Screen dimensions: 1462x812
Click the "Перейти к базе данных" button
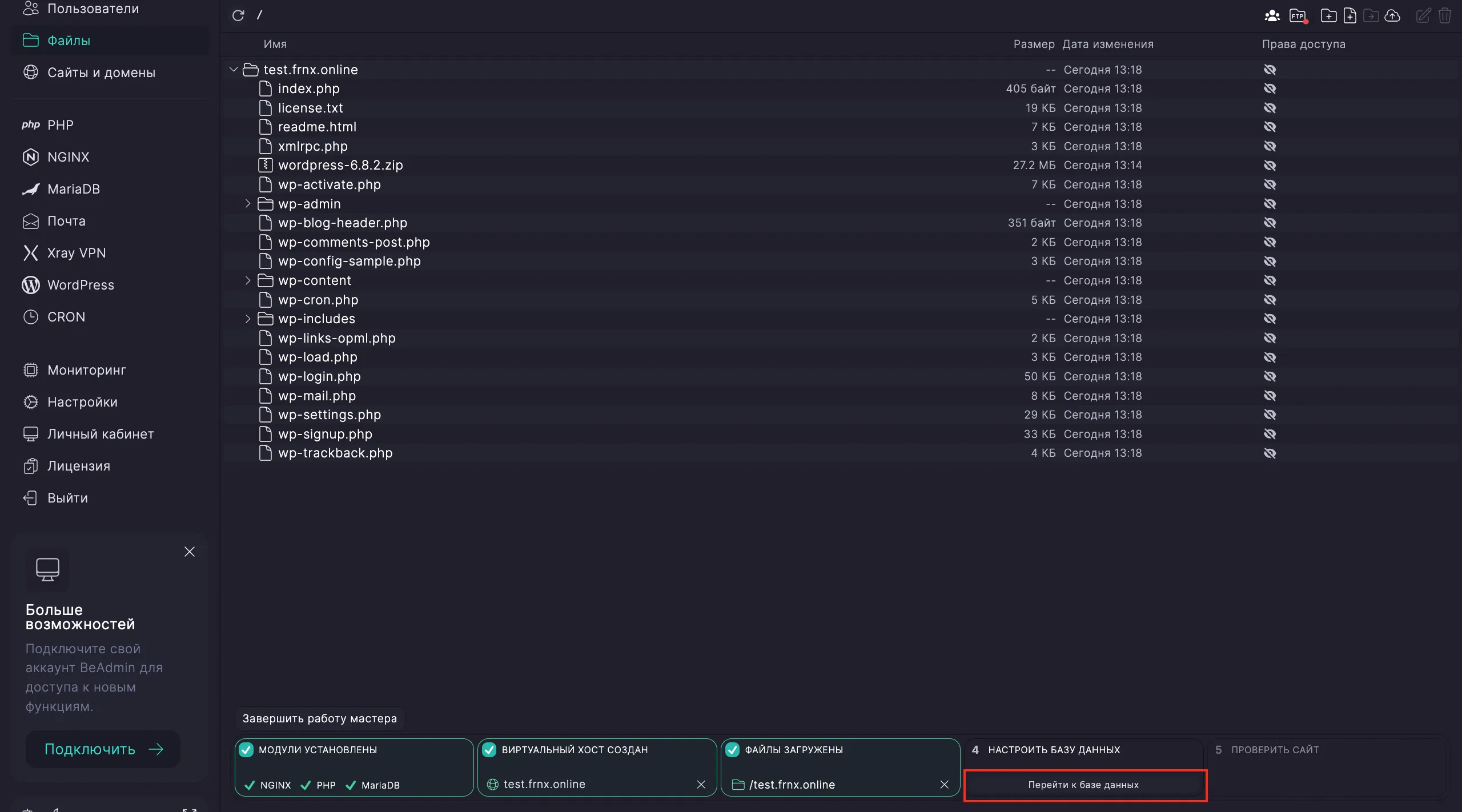pyautogui.click(x=1084, y=785)
